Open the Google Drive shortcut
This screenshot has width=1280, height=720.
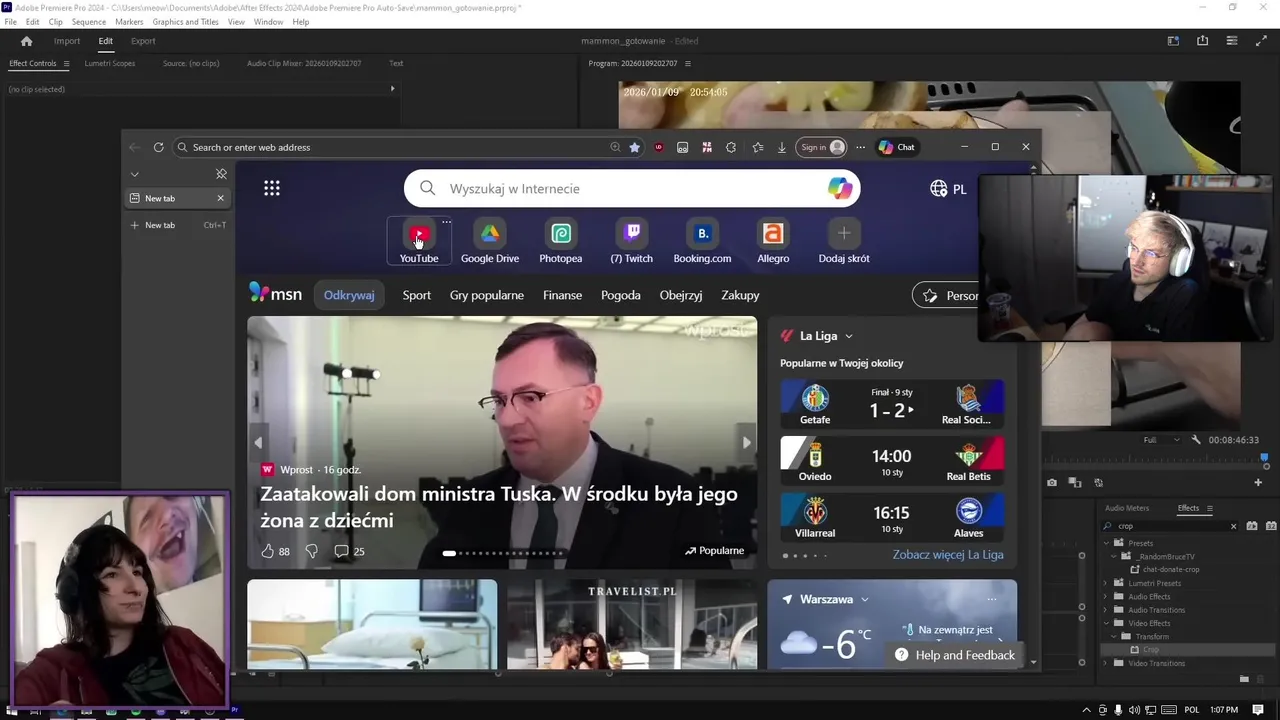[490, 242]
